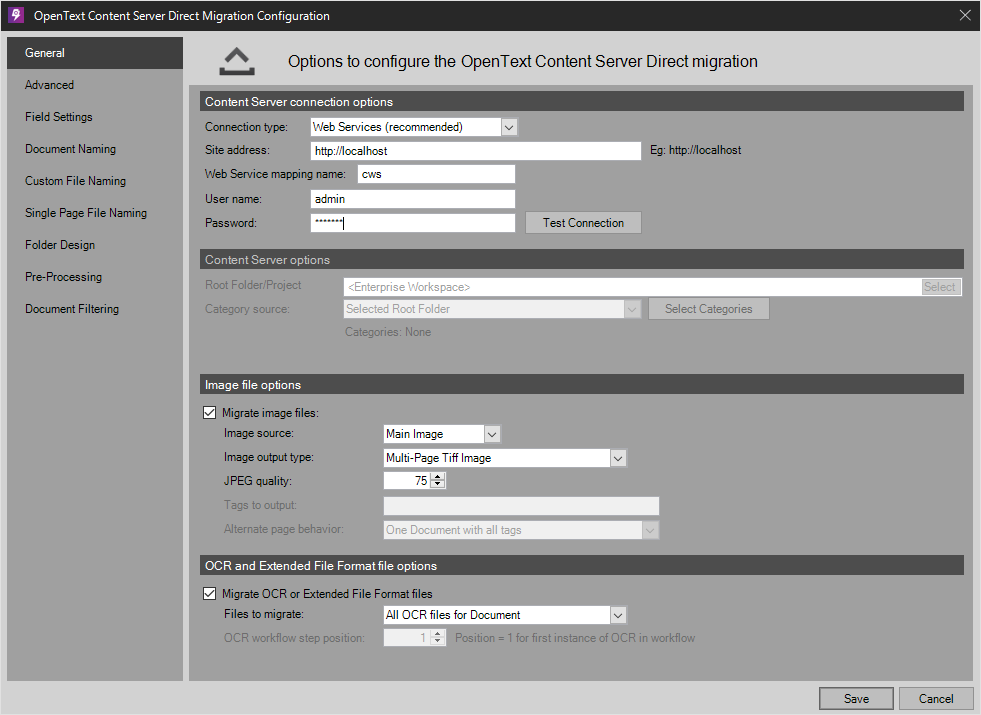Click the Root Folder/Project text box
The image size is (981, 715).
(x=633, y=287)
